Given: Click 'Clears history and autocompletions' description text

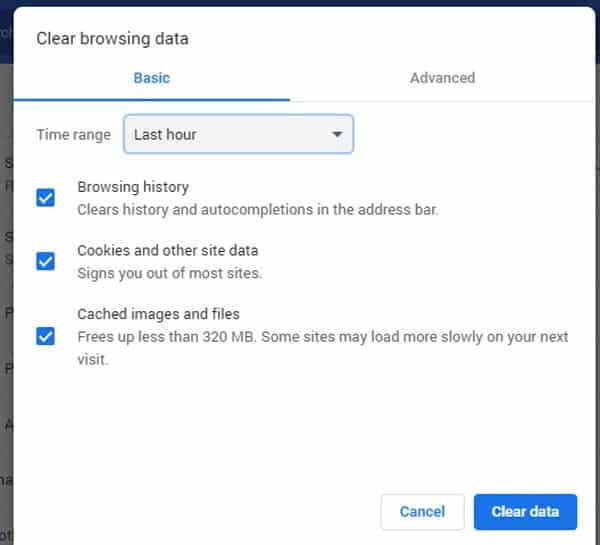Looking at the screenshot, I should [258, 210].
